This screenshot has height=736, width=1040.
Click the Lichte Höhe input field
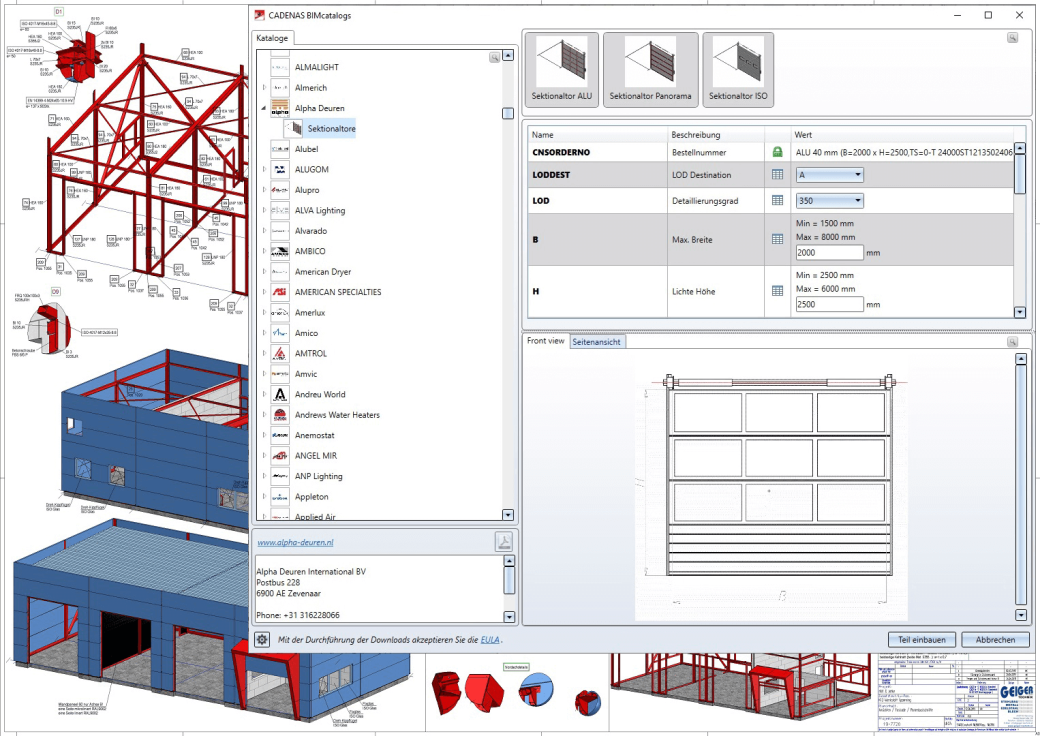point(830,304)
